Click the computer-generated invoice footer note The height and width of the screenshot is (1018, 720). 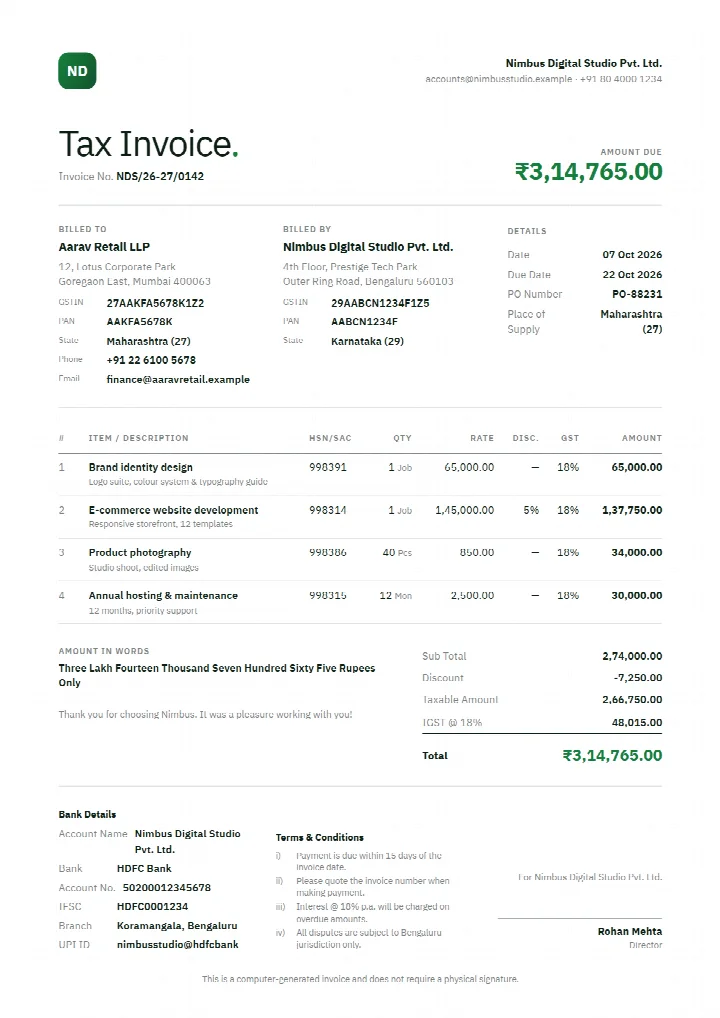click(360, 979)
